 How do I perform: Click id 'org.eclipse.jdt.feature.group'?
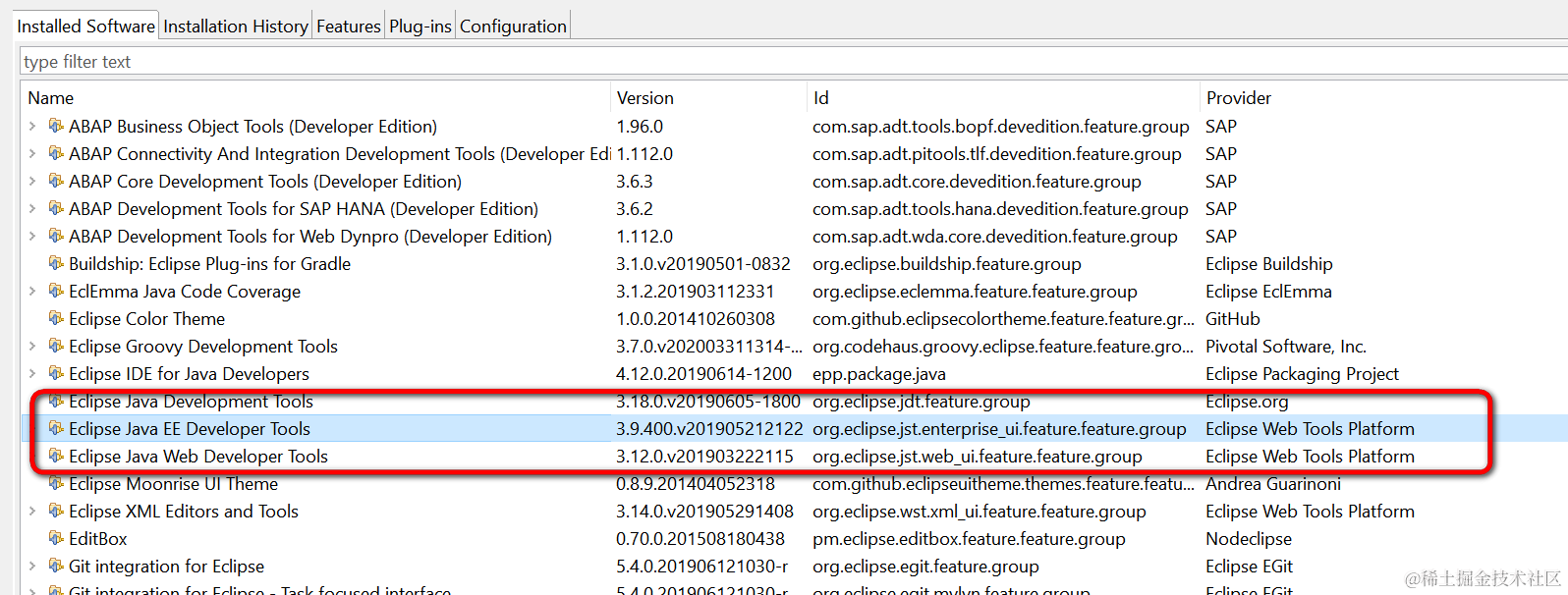click(922, 402)
